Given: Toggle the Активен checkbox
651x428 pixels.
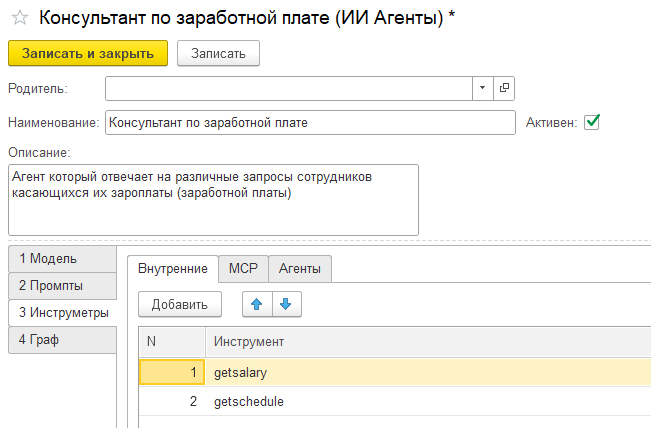Looking at the screenshot, I should [592, 122].
